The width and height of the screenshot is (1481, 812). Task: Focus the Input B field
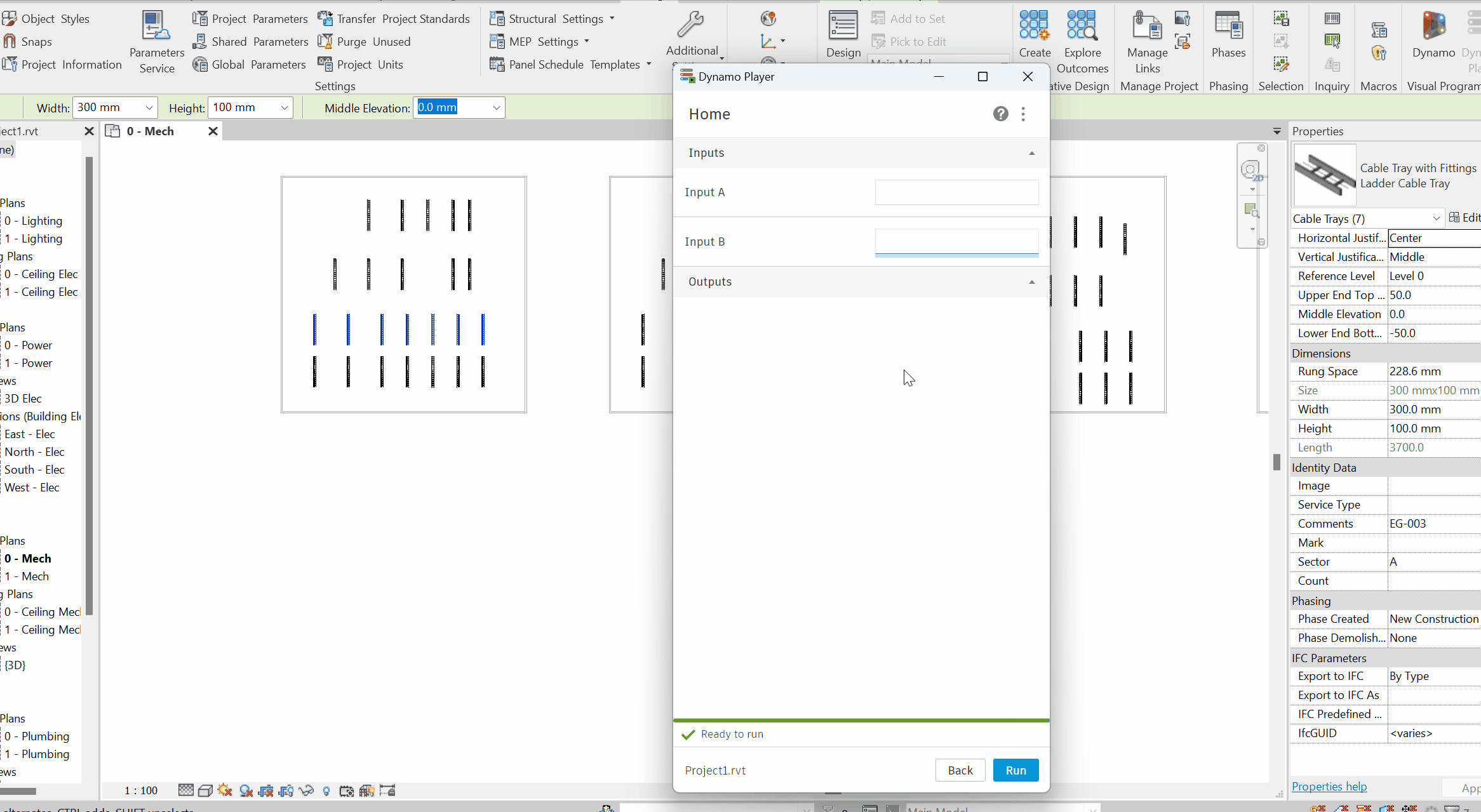pos(956,242)
